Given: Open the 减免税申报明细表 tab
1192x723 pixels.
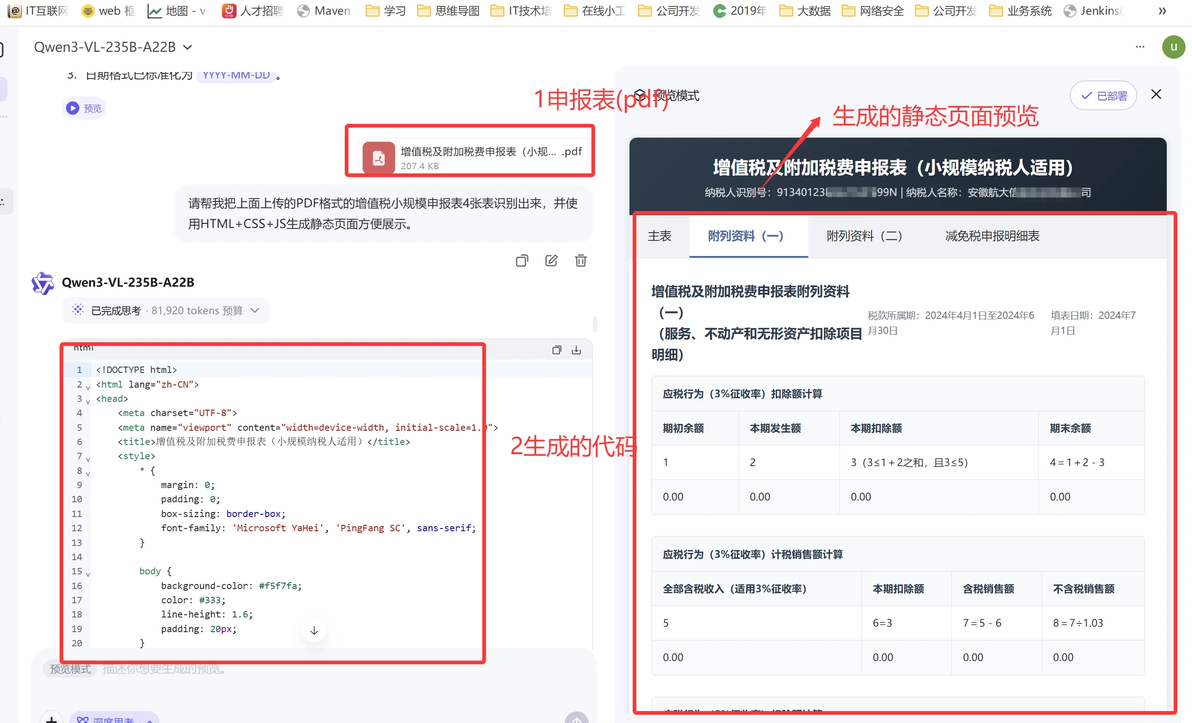Looking at the screenshot, I should click(x=992, y=236).
